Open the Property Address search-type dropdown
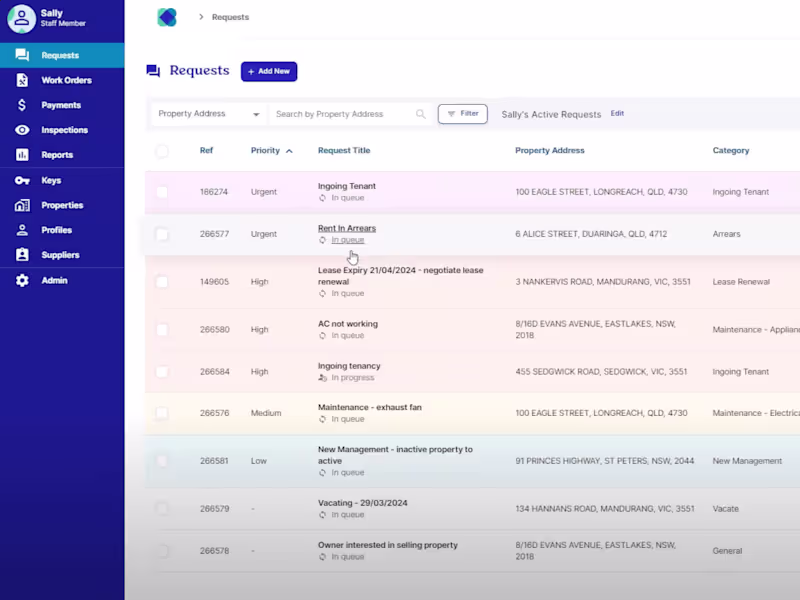Viewport: 800px width, 600px height. point(209,114)
